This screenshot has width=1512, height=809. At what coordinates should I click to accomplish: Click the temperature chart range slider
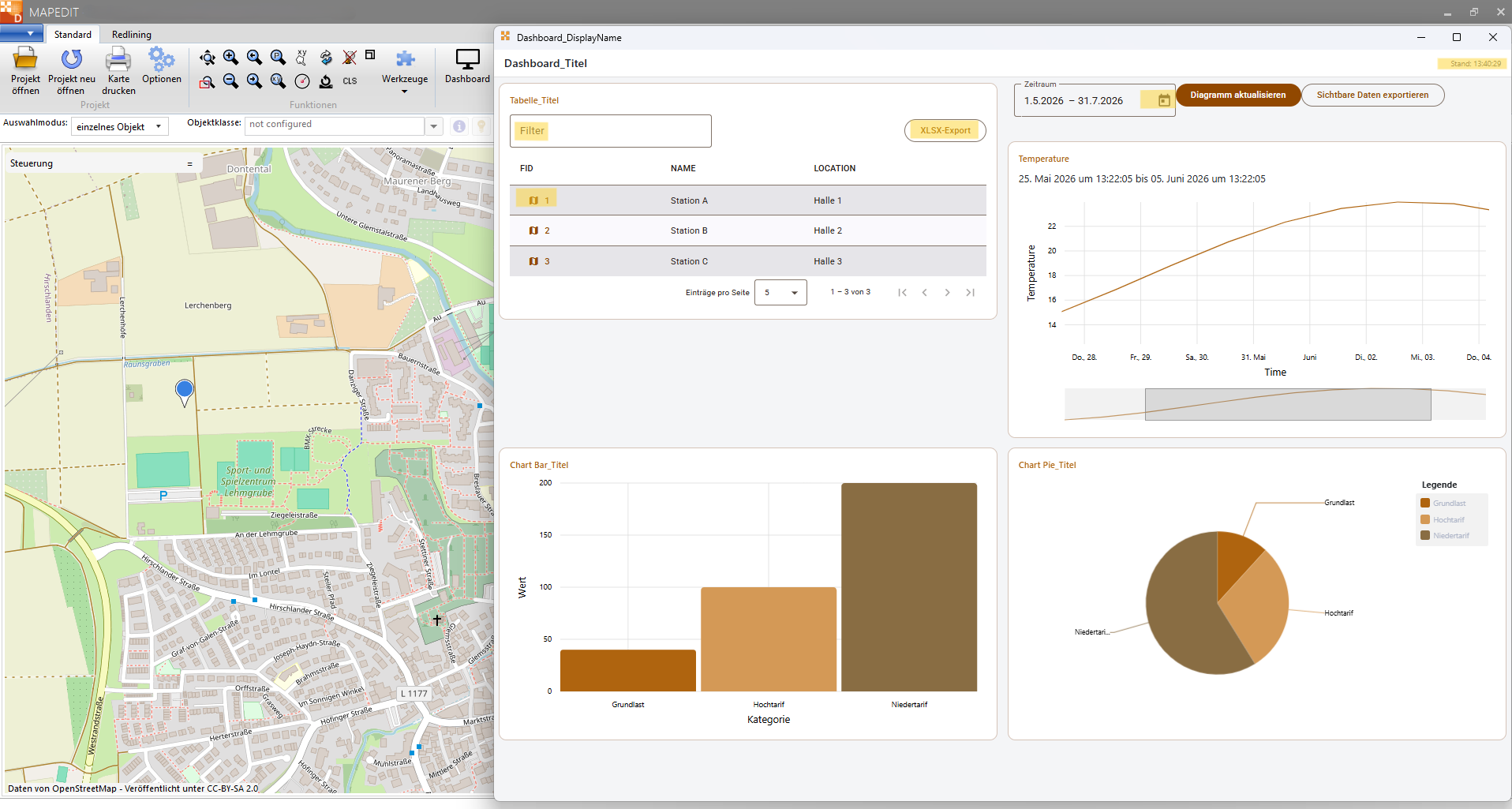click(1287, 404)
